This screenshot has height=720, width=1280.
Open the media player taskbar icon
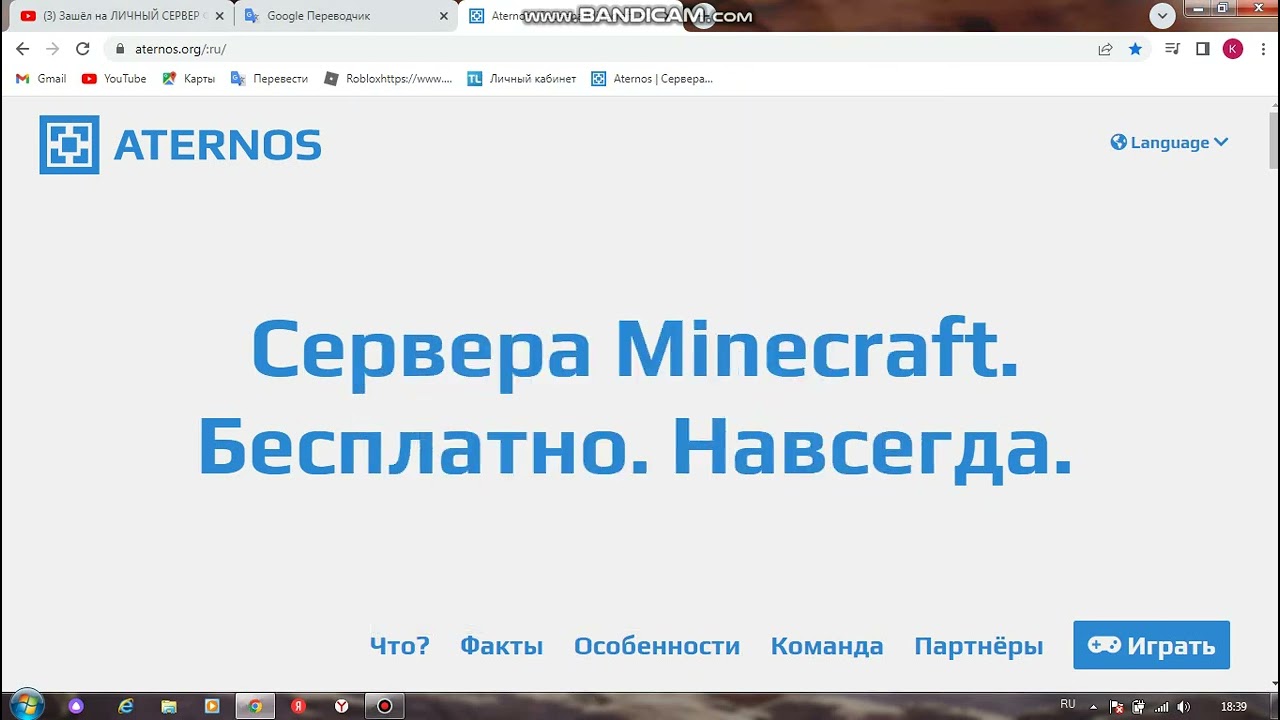(x=212, y=706)
